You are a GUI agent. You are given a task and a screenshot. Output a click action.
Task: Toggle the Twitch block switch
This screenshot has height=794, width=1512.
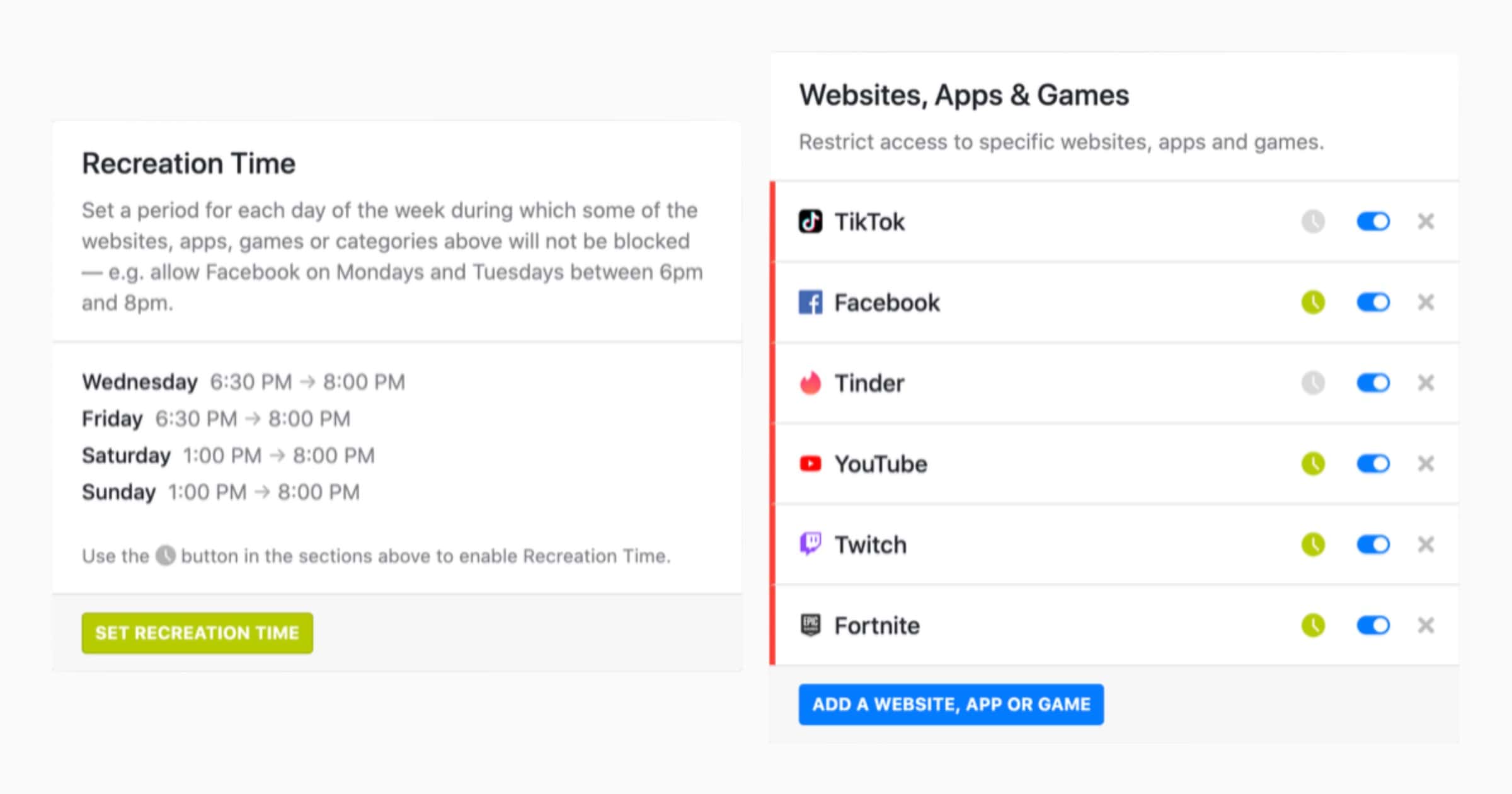point(1373,544)
